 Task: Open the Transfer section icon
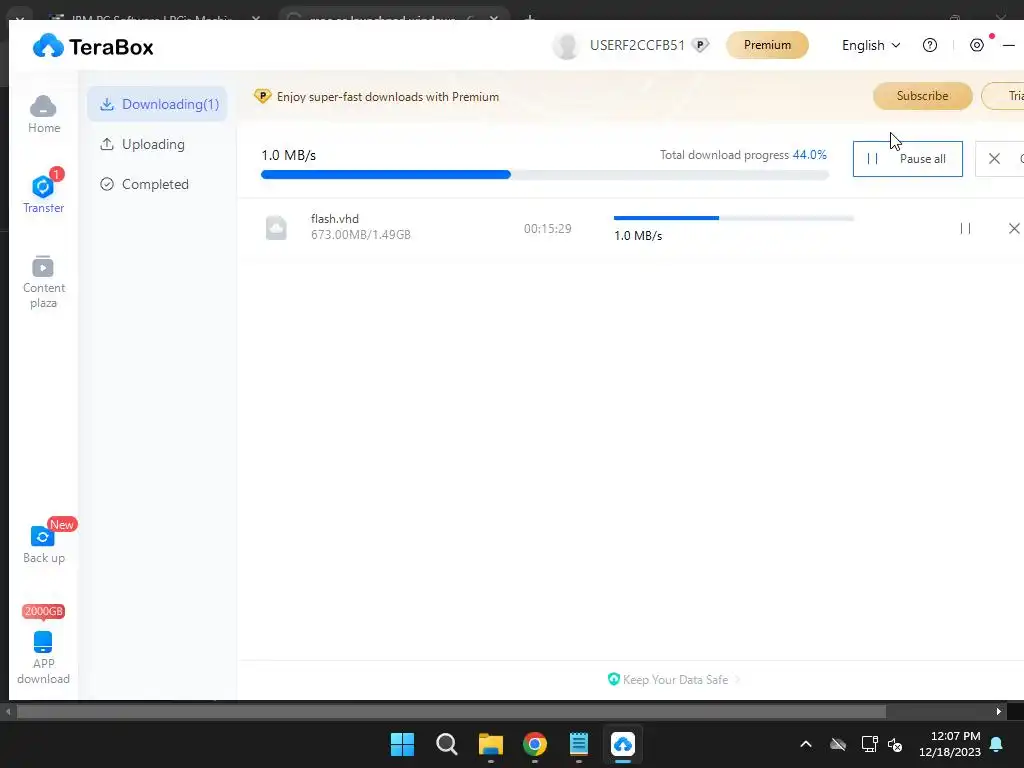pos(43,187)
